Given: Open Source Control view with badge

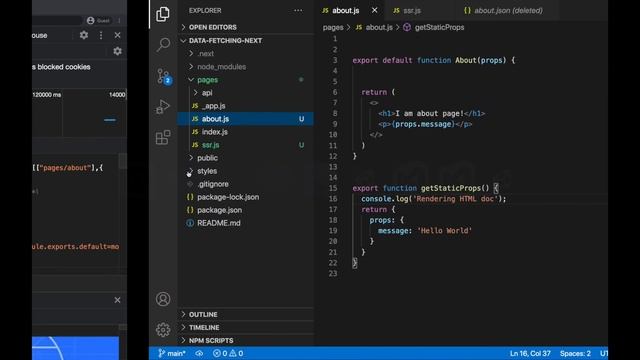Looking at the screenshot, I should [164, 76].
